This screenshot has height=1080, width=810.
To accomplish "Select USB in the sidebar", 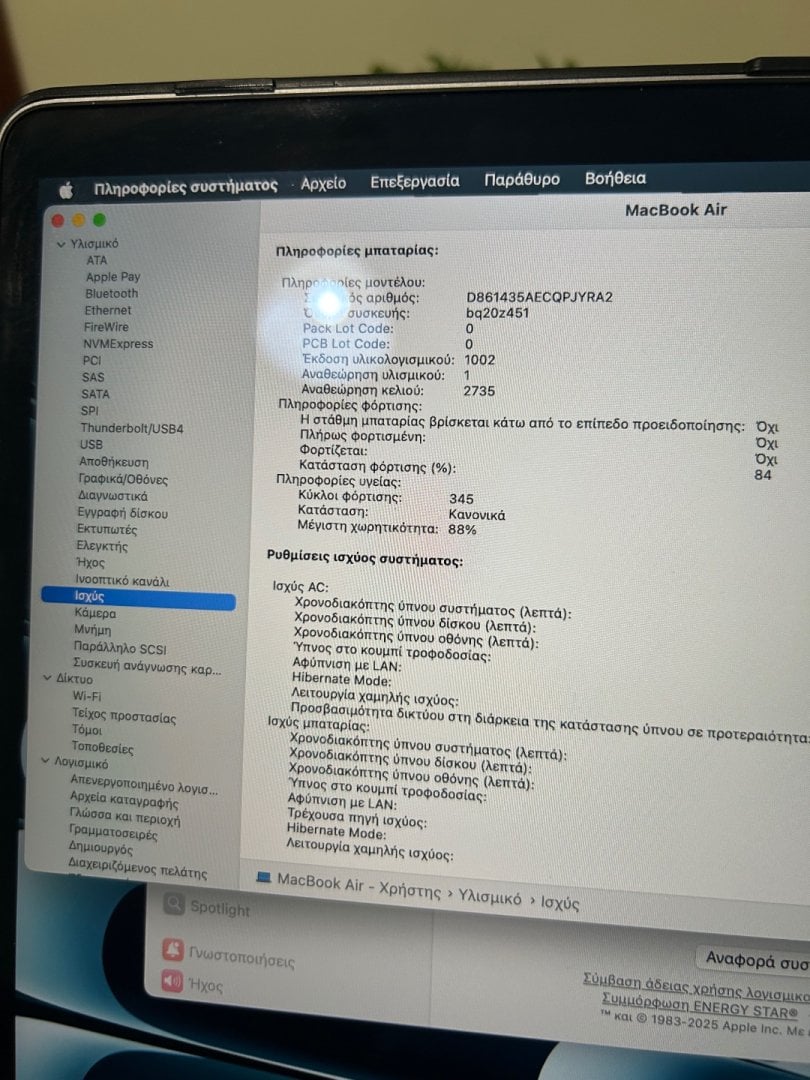I will tap(91, 445).
